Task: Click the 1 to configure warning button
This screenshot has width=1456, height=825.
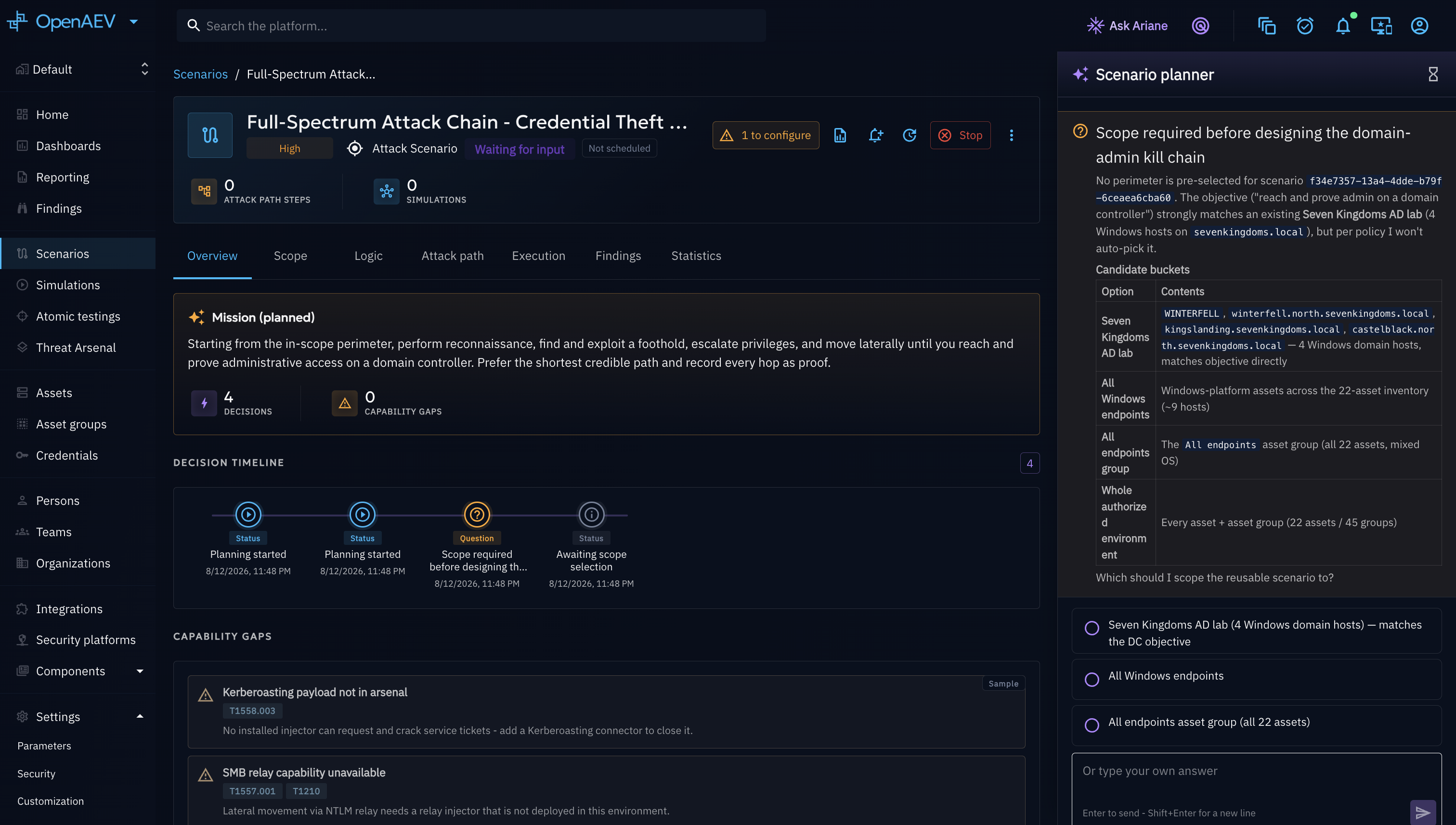Action: 766,135
